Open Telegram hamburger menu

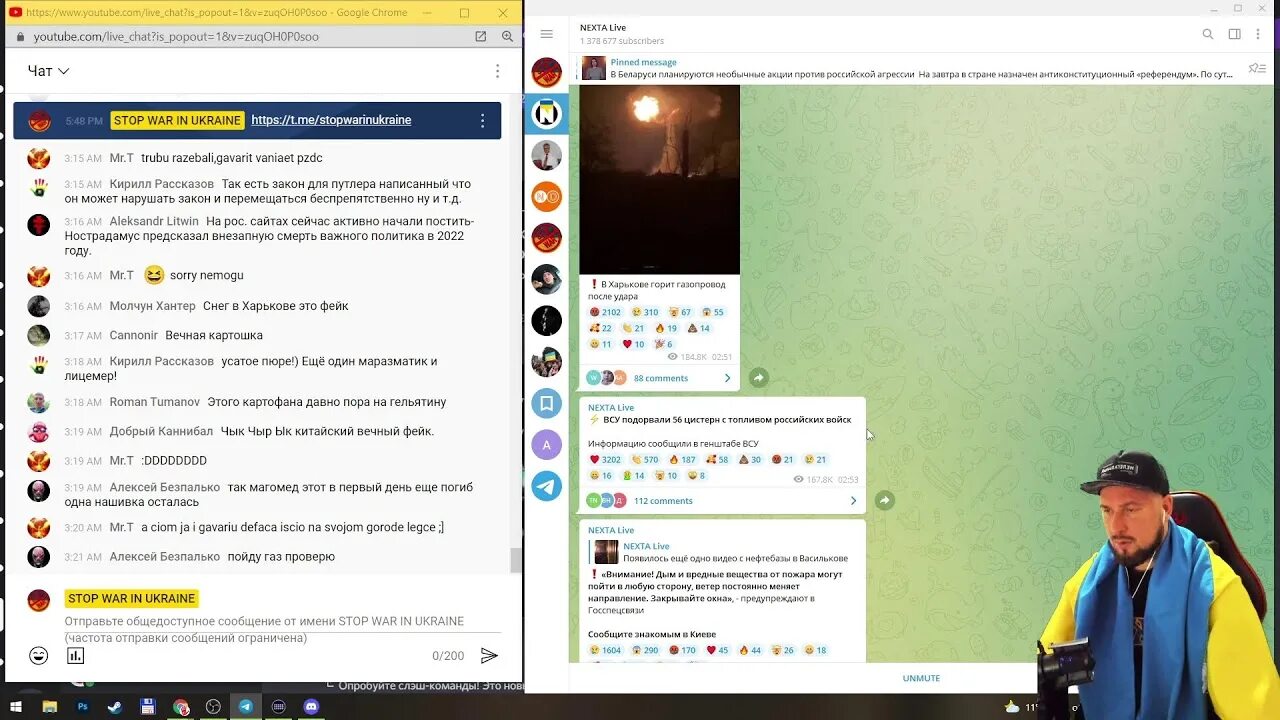546,34
